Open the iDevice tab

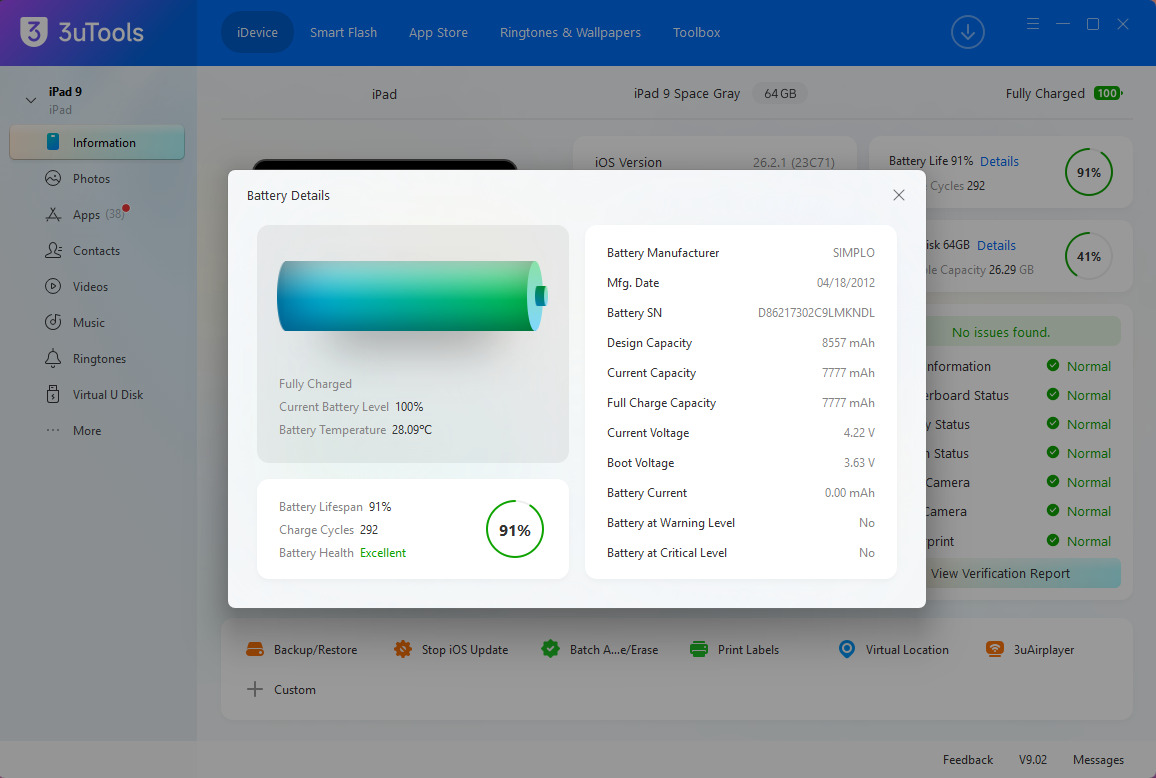(x=257, y=32)
